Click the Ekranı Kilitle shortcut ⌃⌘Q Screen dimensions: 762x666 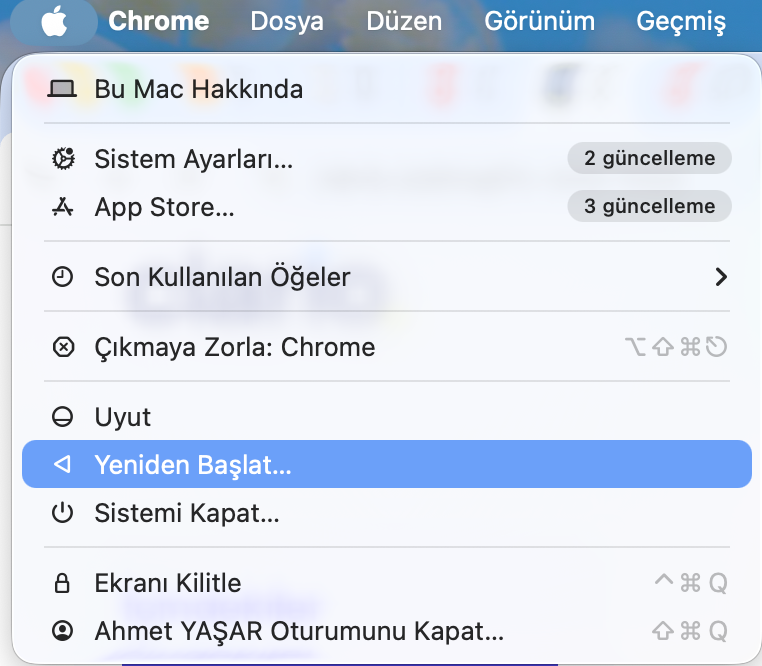click(691, 583)
